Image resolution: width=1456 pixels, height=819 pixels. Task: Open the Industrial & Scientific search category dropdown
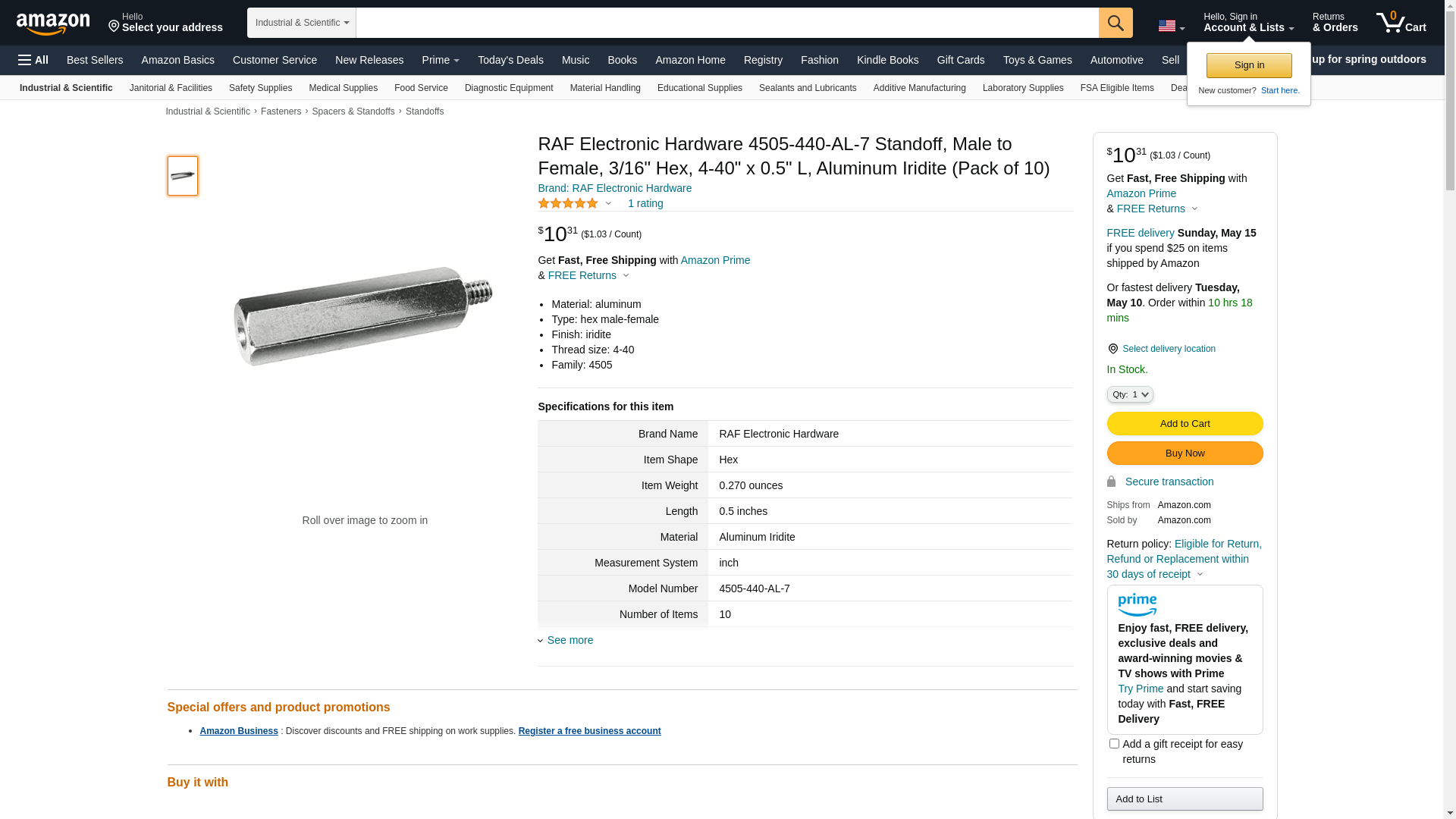(302, 23)
